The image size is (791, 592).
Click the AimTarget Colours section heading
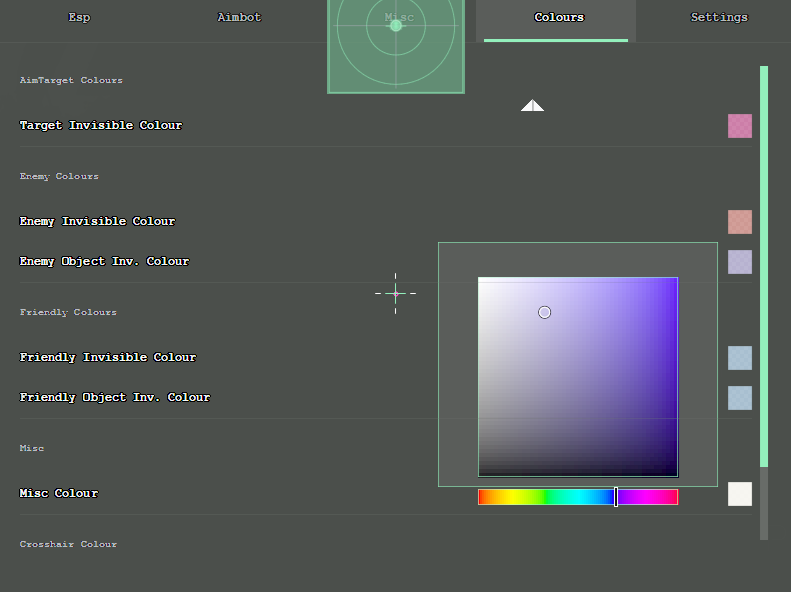click(71, 80)
